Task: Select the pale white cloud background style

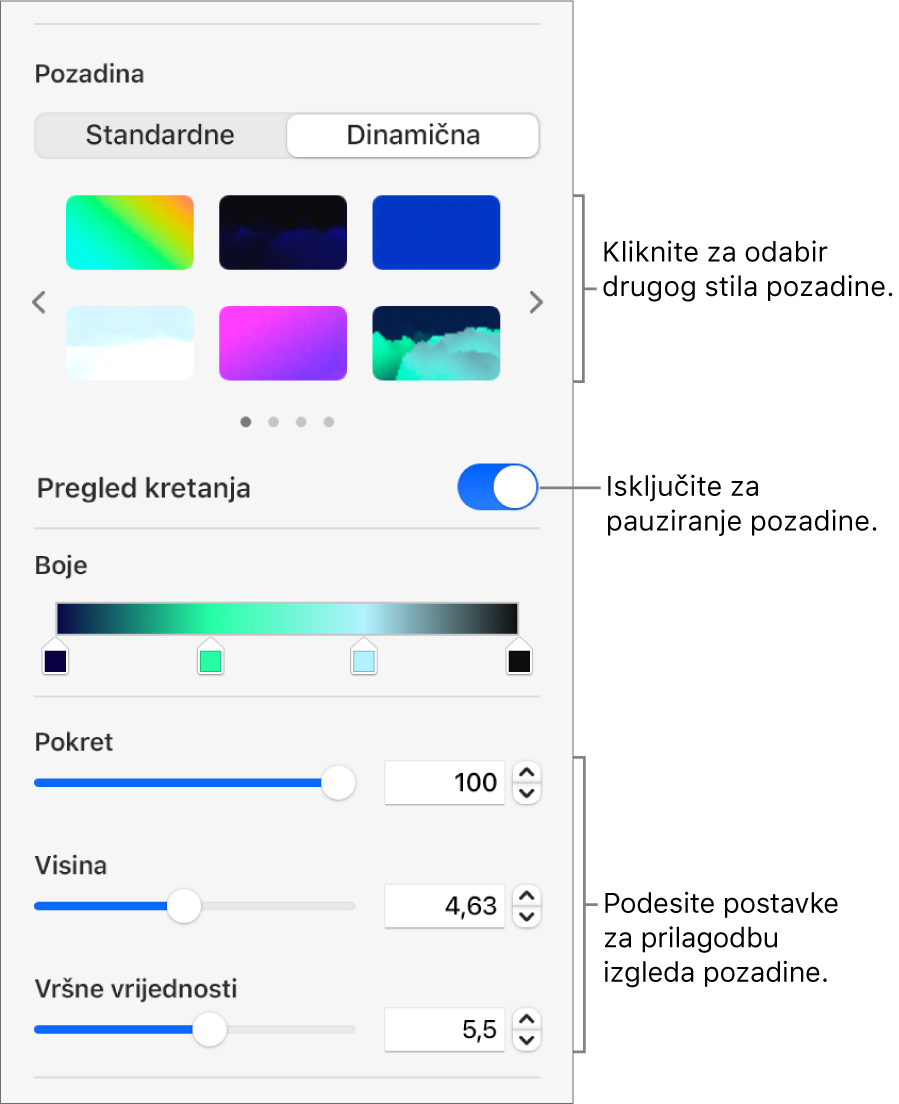Action: tap(130, 343)
